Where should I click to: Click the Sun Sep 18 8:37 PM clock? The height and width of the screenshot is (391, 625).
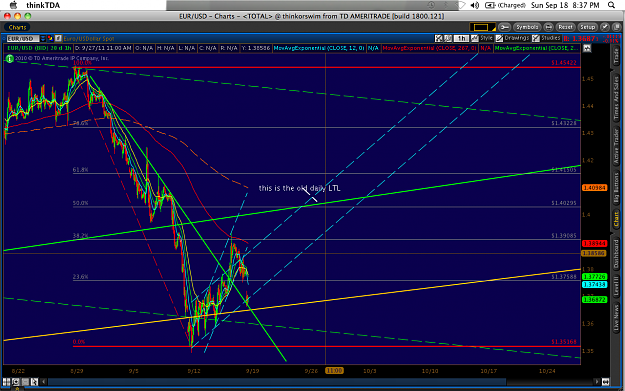[565, 5]
